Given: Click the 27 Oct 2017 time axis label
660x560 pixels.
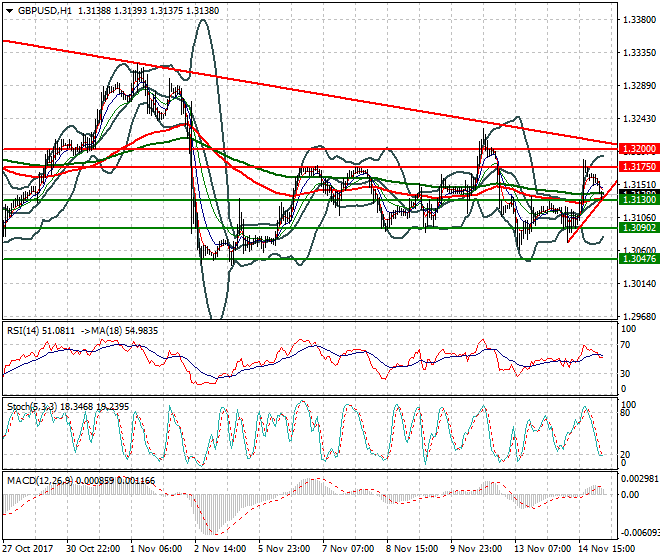Looking at the screenshot, I should (x=28, y=549).
